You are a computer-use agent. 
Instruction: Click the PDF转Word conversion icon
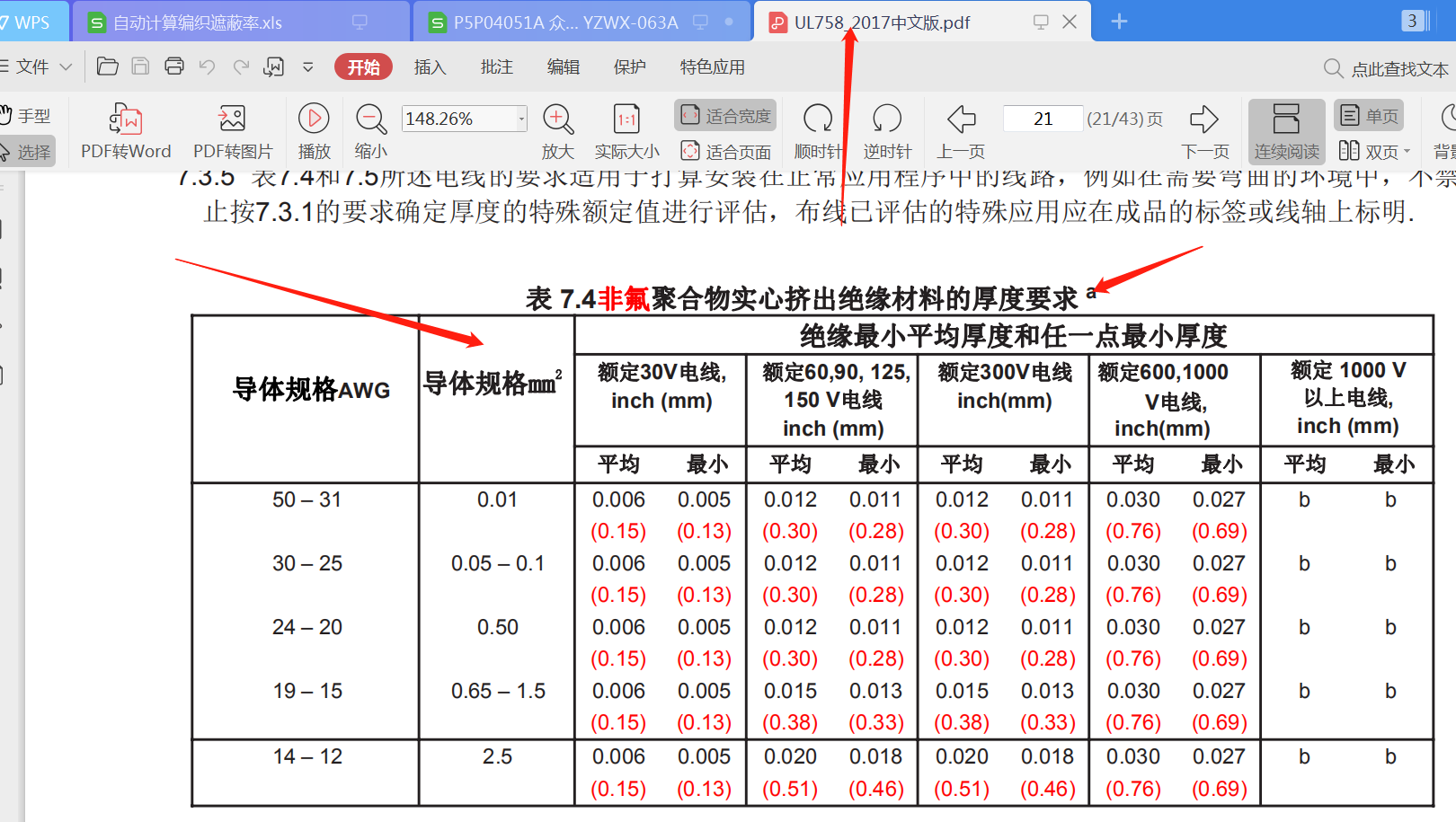[126, 119]
